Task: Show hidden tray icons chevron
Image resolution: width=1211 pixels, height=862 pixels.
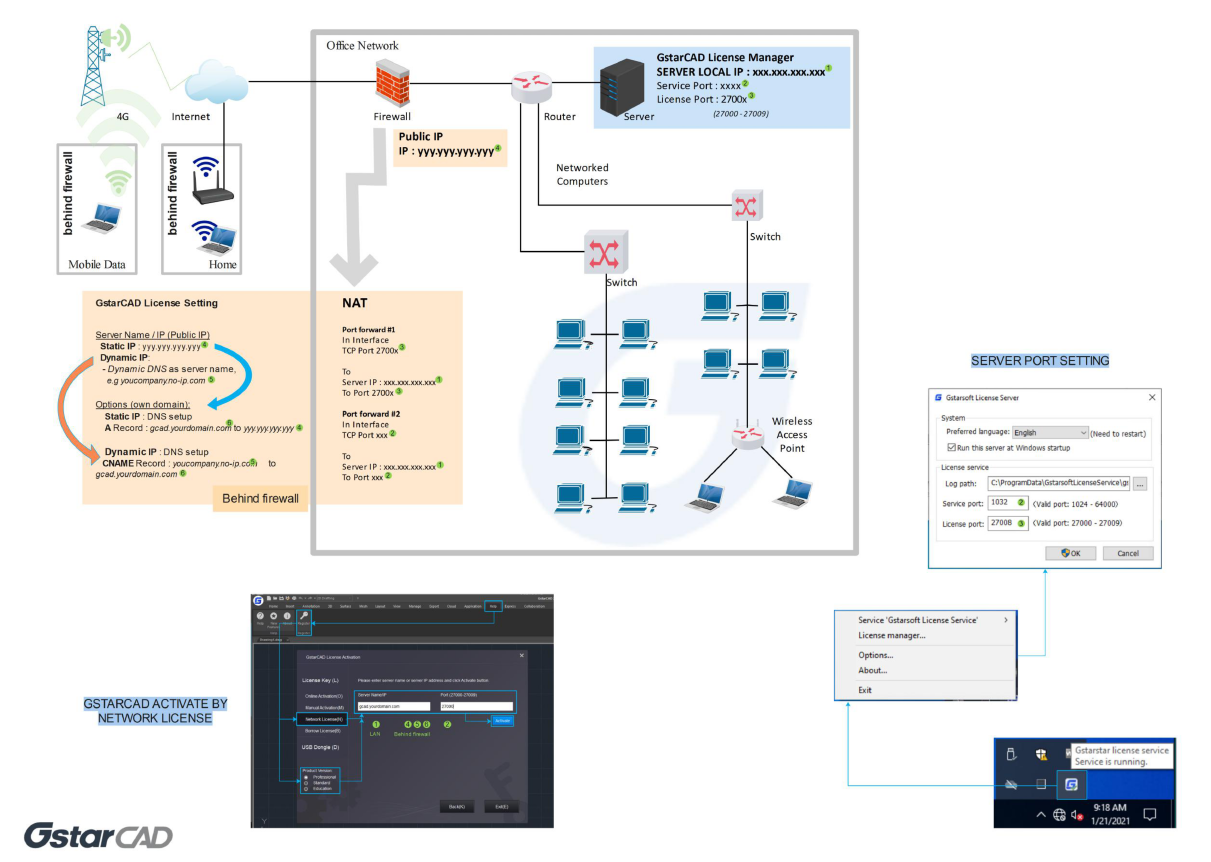Action: point(1041,815)
